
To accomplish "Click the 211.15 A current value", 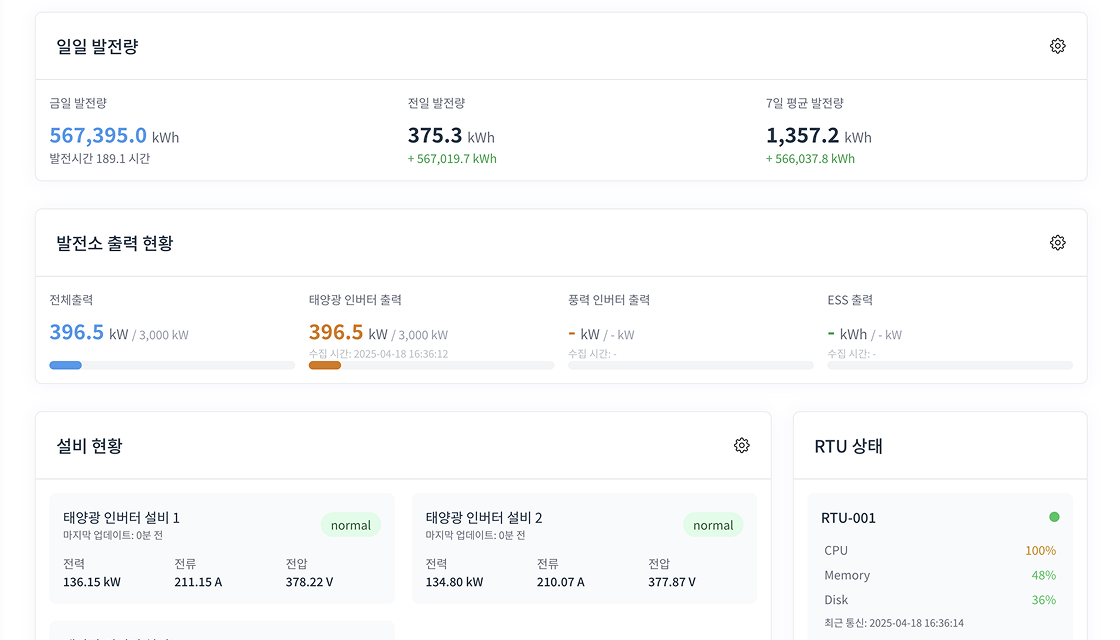I will 198,582.
